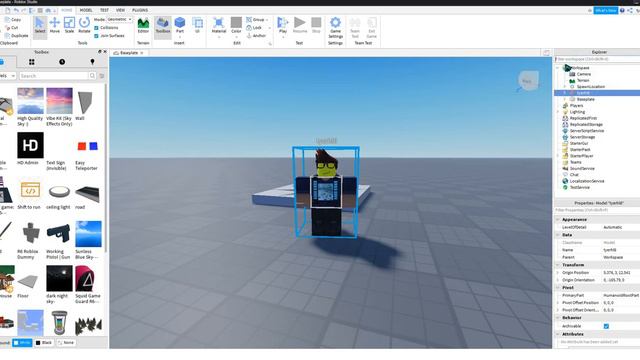The image size is (640, 360).
Task: Select White toolbox background
Action: coord(22,343)
